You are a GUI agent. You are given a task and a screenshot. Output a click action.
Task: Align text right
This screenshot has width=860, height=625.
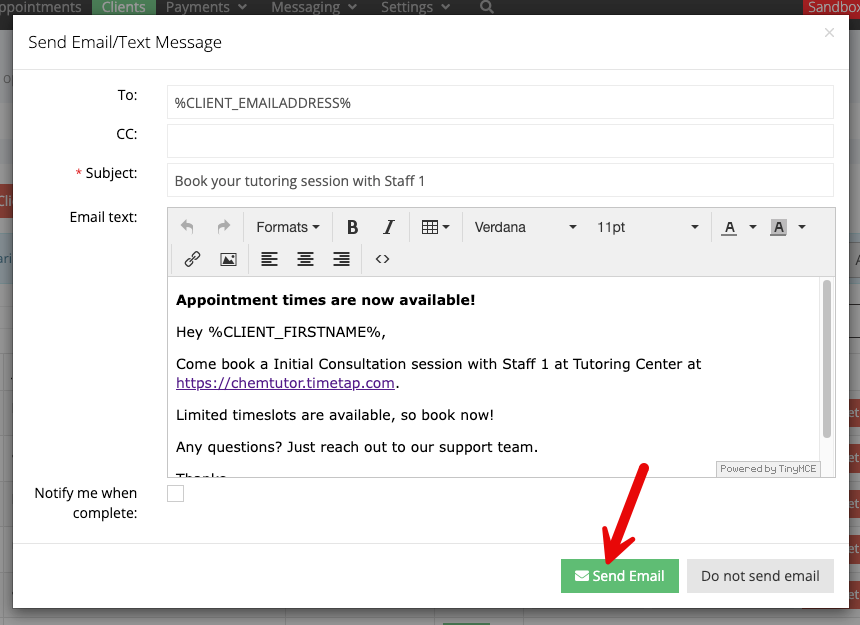click(x=341, y=259)
